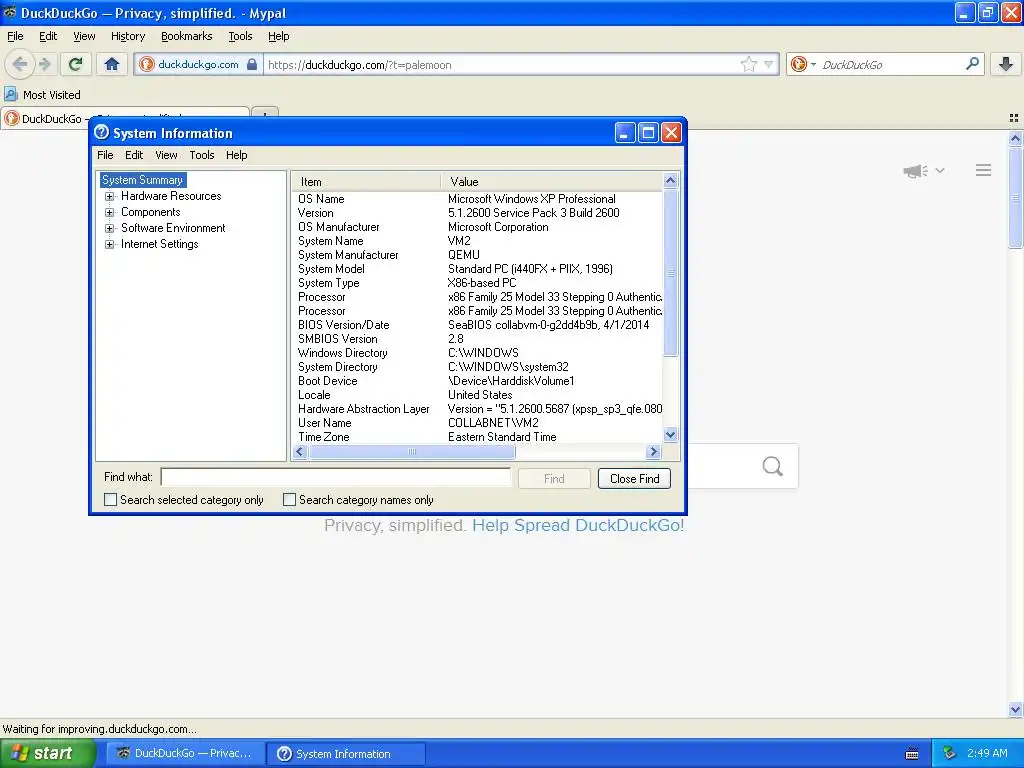
Task: Select the Time Zone row
Action: pyautogui.click(x=479, y=437)
